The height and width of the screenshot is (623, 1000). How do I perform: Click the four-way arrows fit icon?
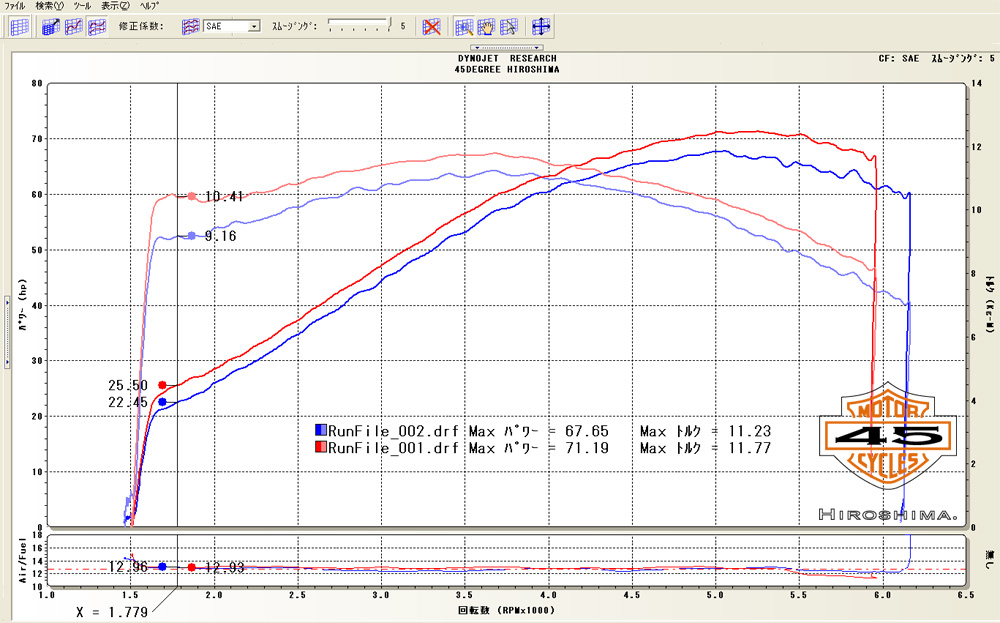click(x=541, y=27)
